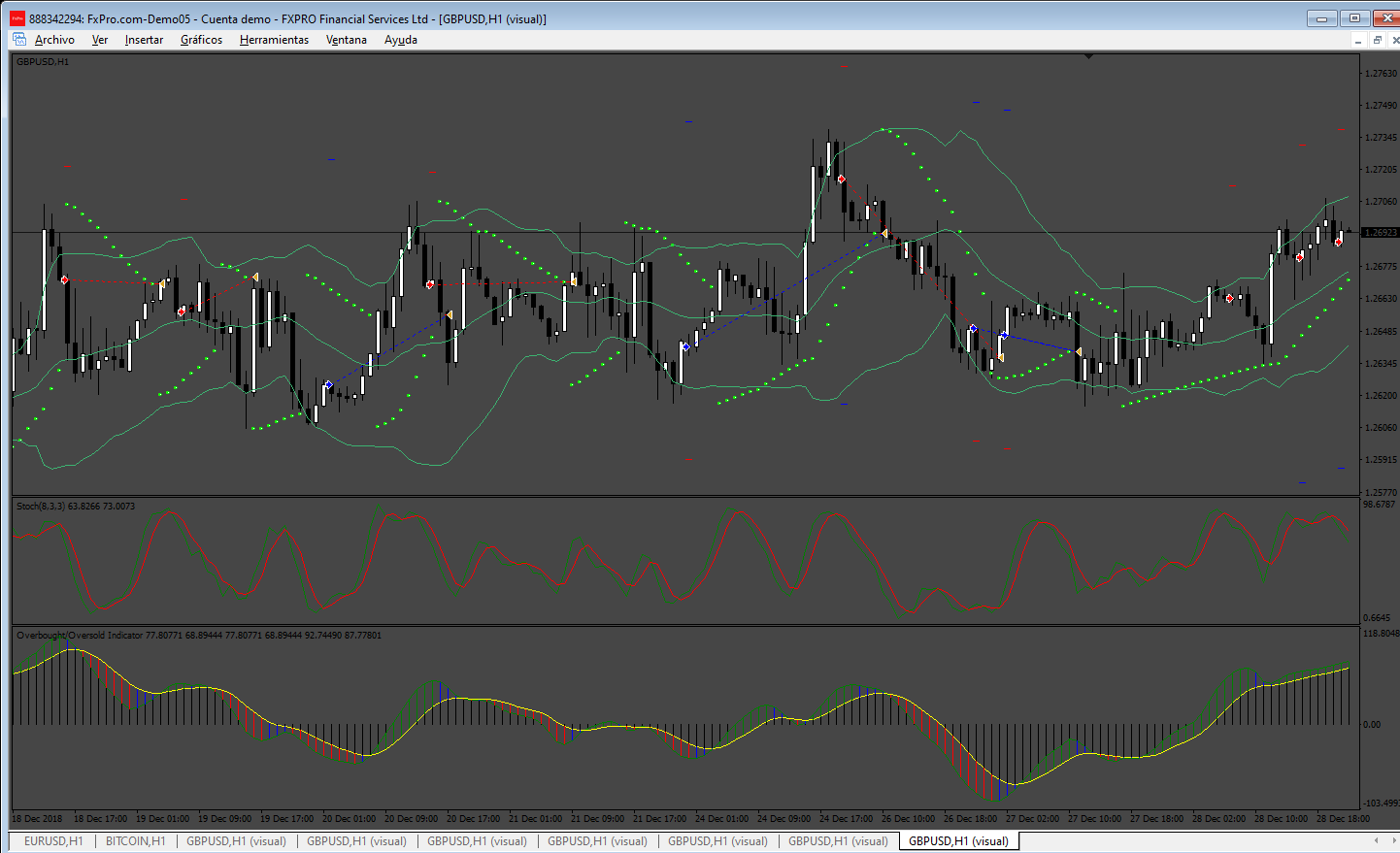Close the FxPro main window
Viewport: 1400px width, 853px height.
click(x=1386, y=17)
